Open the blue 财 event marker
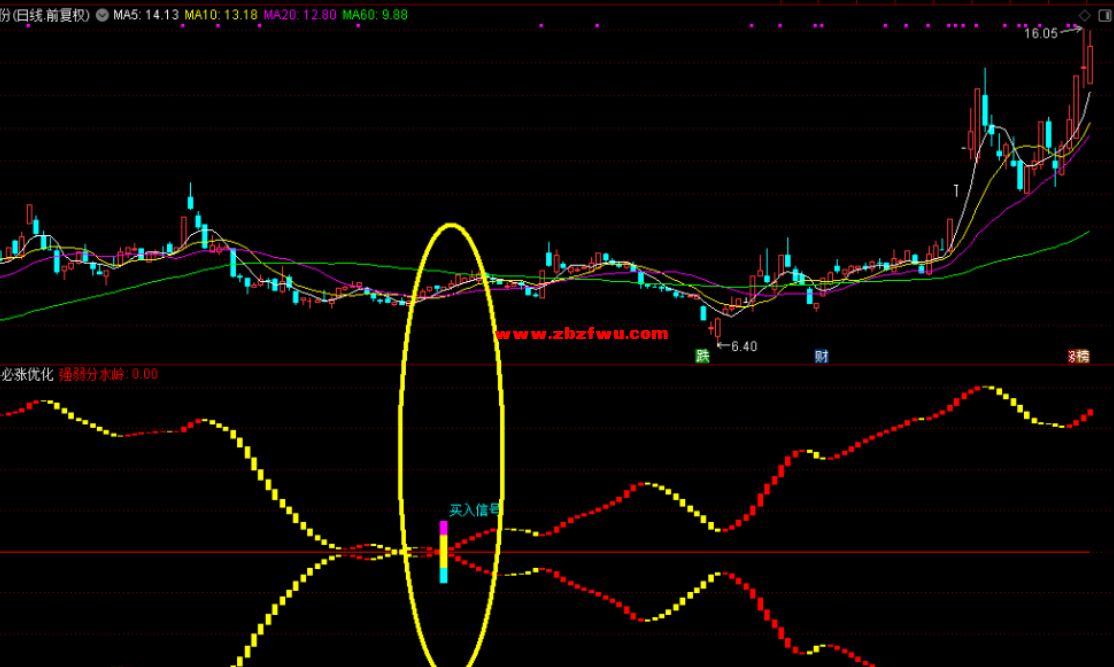Viewport: 1114px width, 667px height. [821, 356]
